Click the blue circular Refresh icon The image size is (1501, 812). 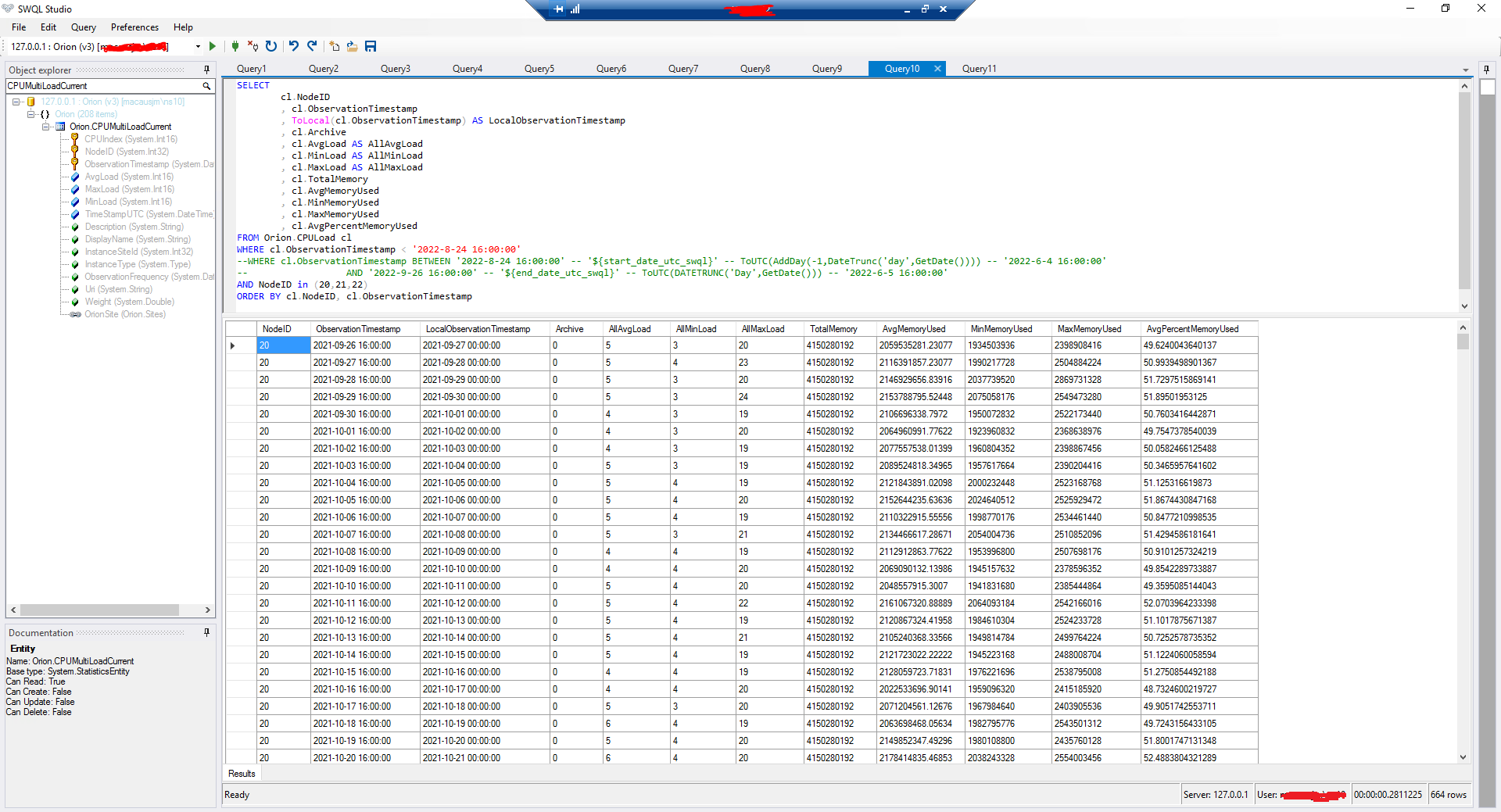click(271, 47)
